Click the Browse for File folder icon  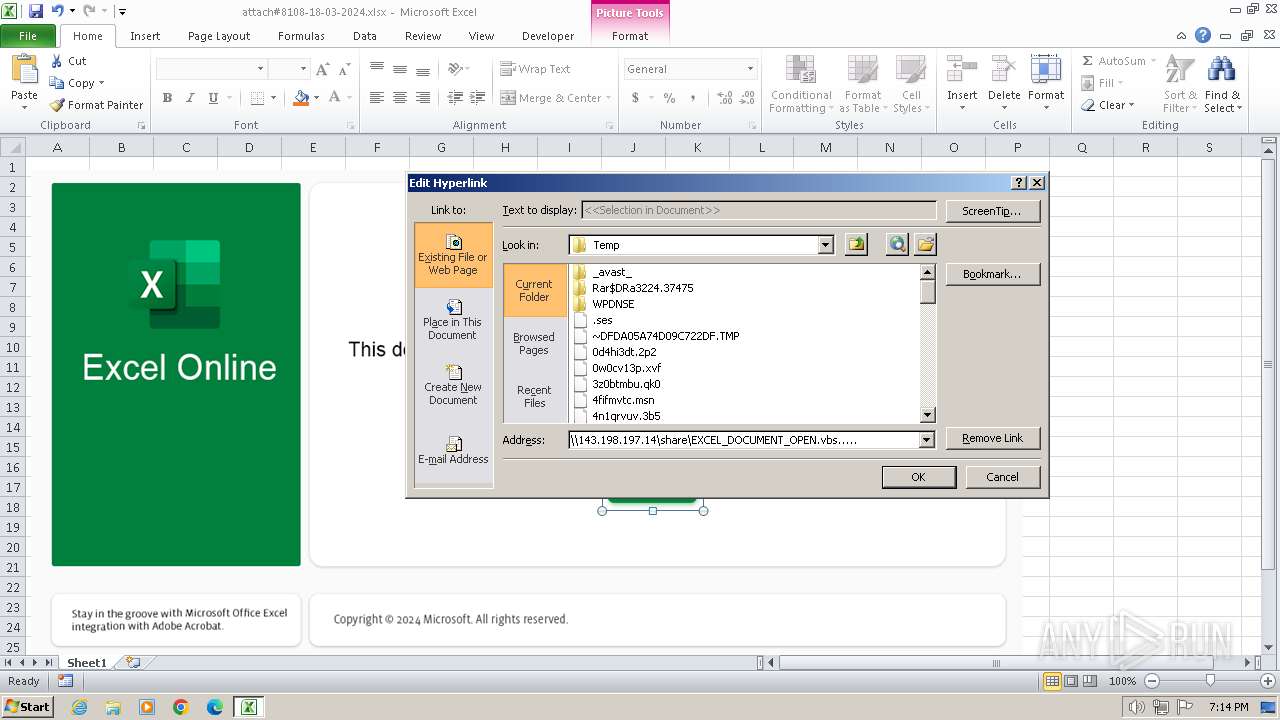coord(925,245)
